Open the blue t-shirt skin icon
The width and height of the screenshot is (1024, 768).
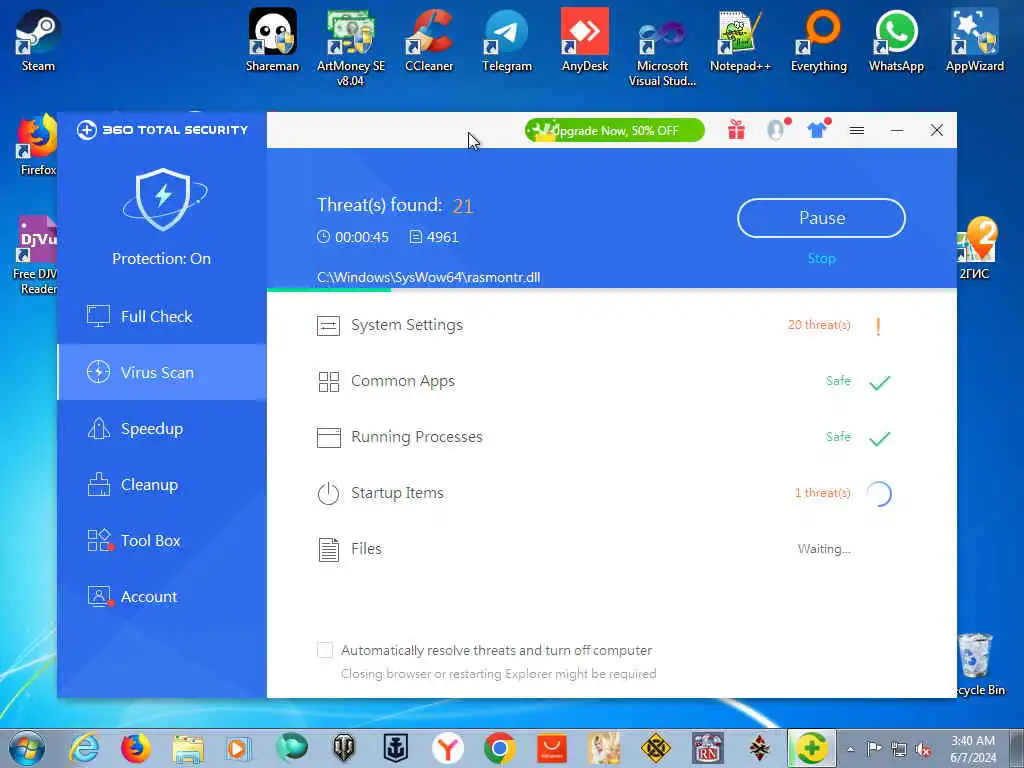pos(818,129)
